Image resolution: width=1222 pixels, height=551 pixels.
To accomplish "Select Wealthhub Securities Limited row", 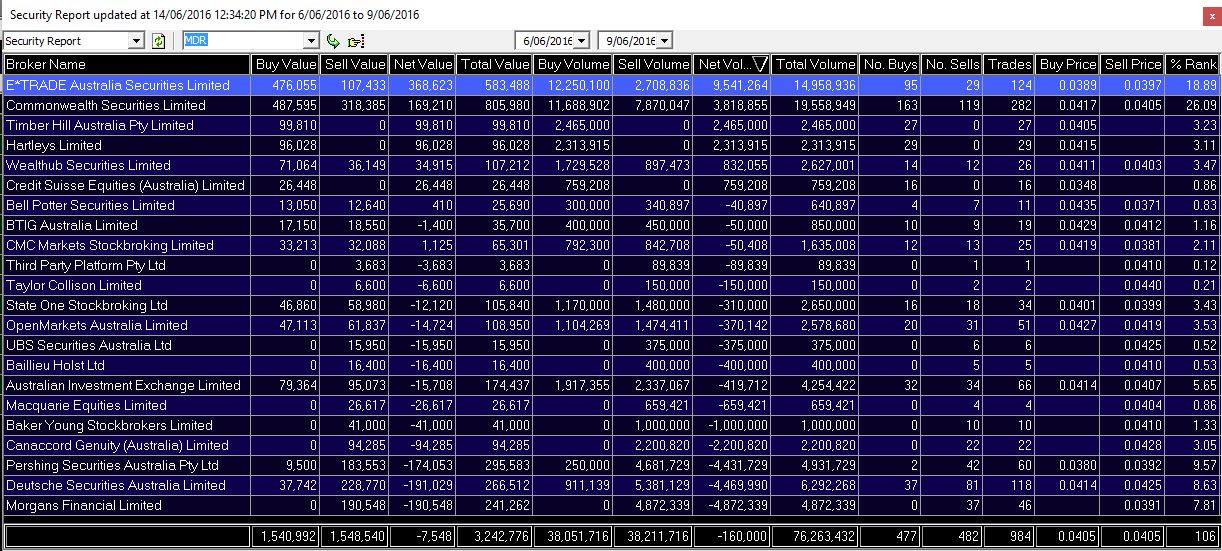I will click(611, 165).
